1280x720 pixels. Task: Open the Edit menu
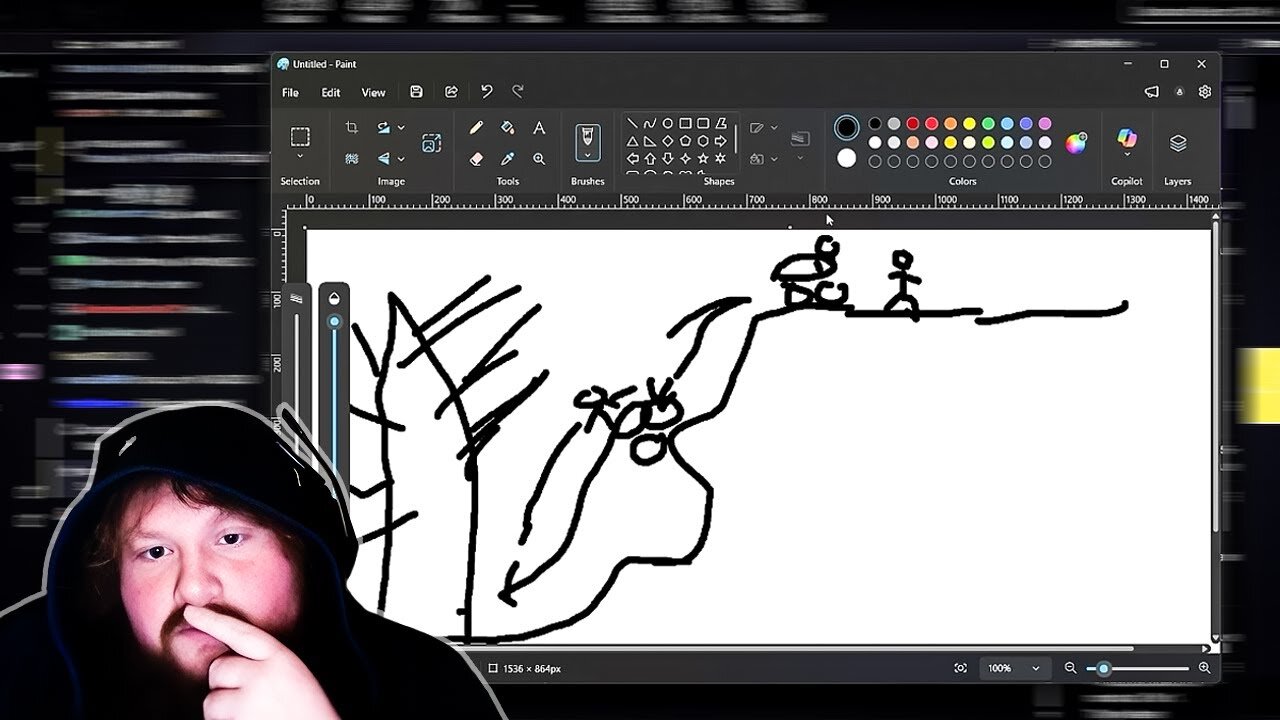point(331,92)
